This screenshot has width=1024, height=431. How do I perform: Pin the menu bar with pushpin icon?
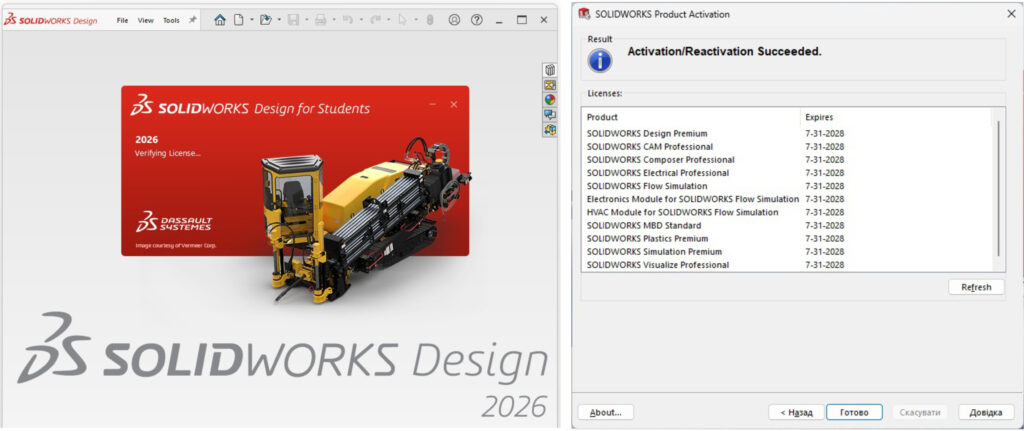click(x=193, y=20)
